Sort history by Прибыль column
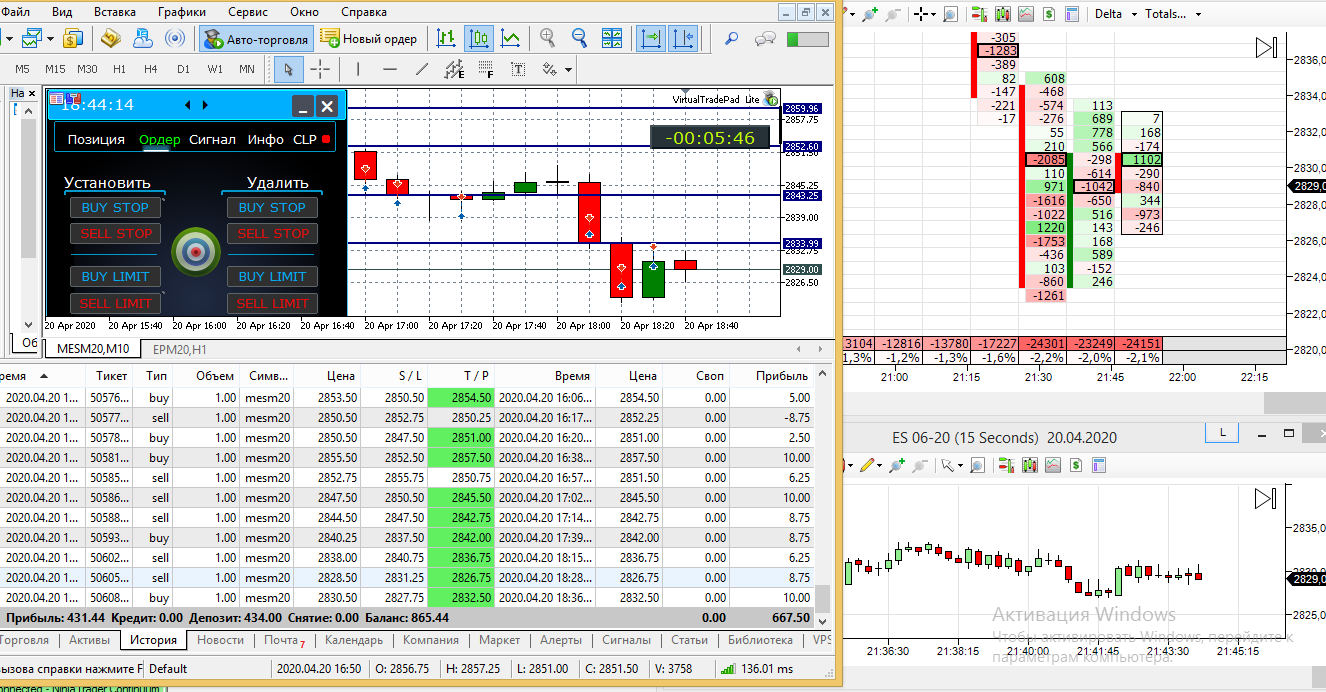This screenshot has width=1326, height=692. (782, 376)
